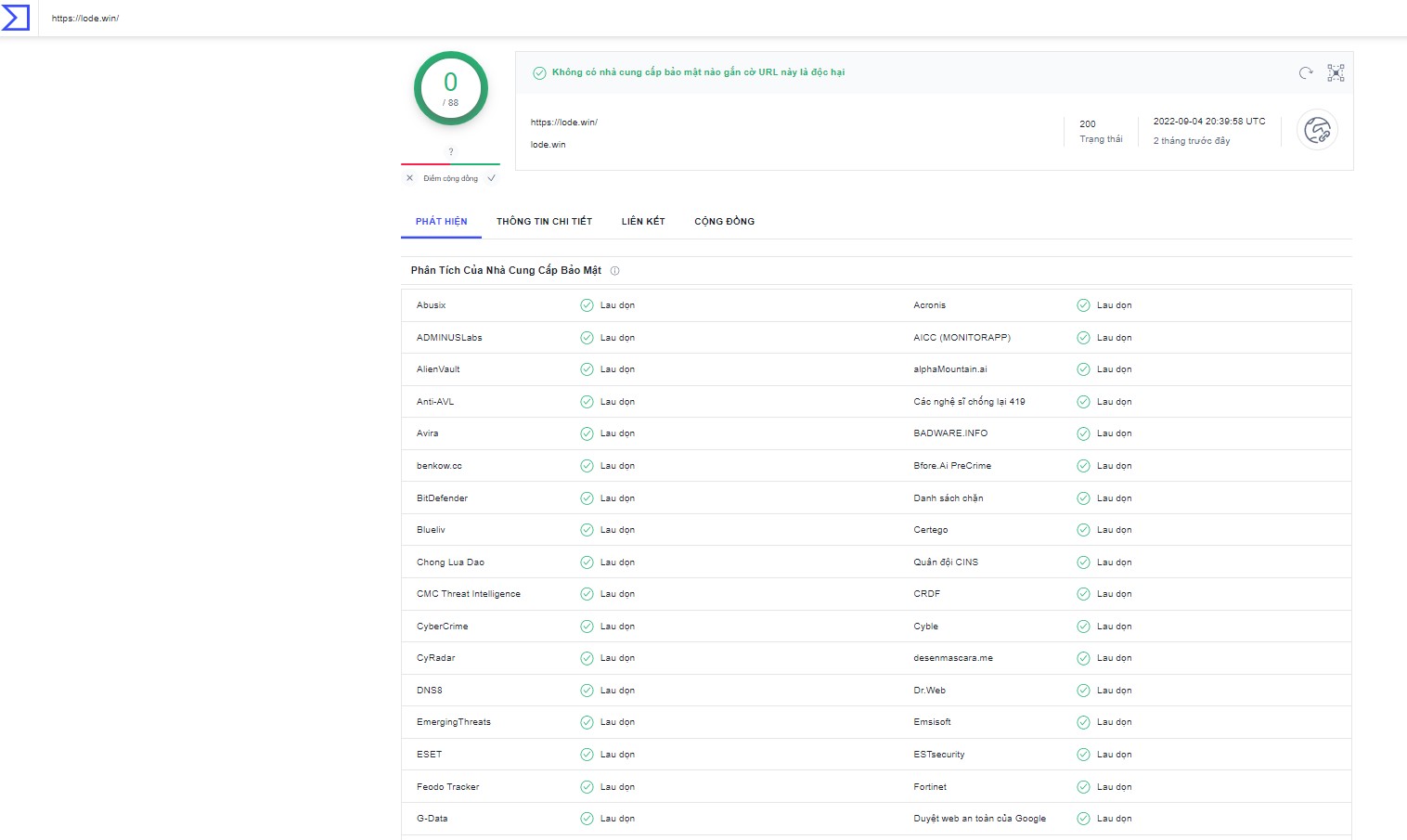Click the check icon in AlienVault row
Screen dimensions: 1407x840
click(x=587, y=369)
